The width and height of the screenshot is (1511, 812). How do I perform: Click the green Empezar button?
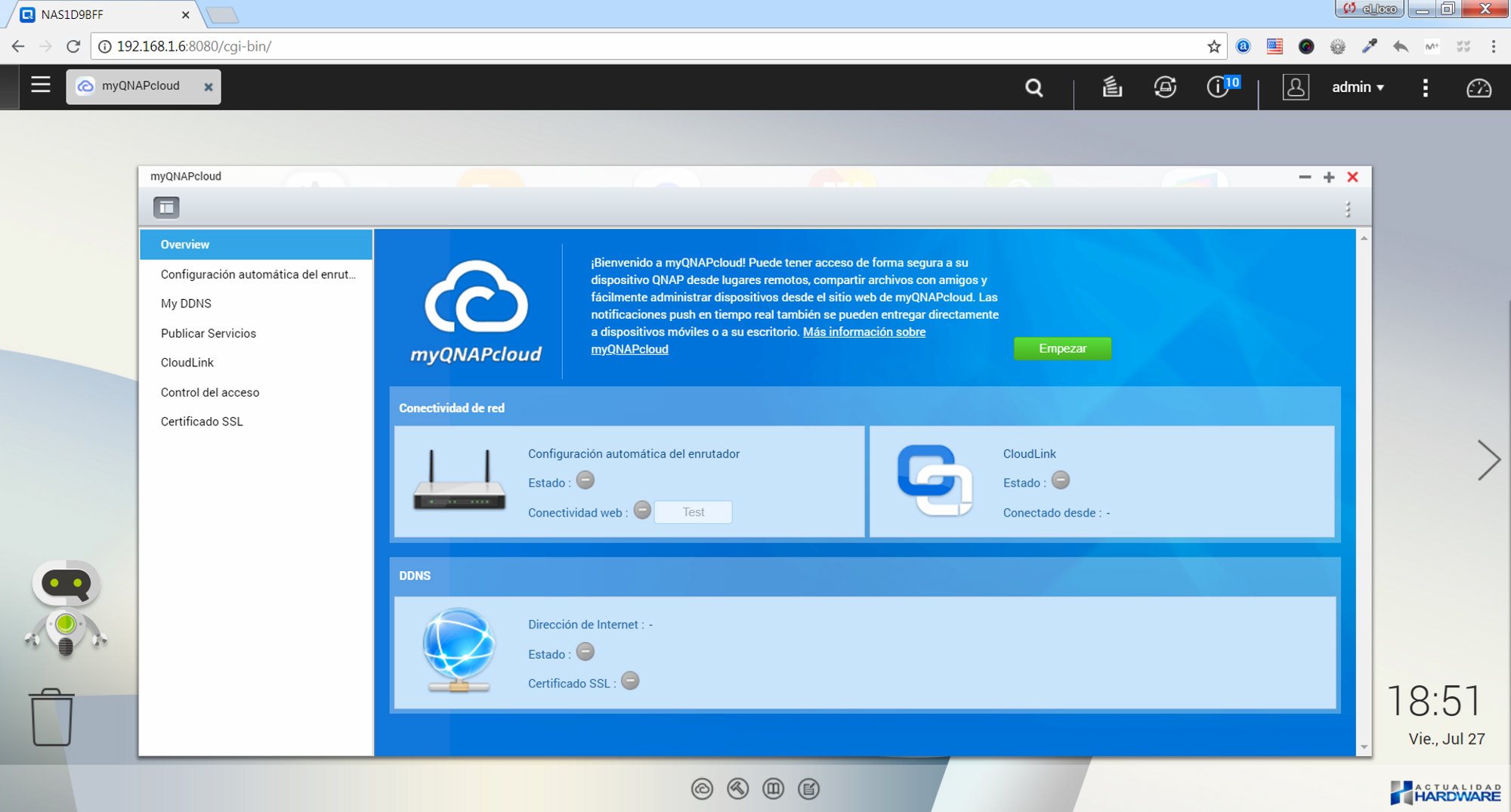tap(1061, 348)
